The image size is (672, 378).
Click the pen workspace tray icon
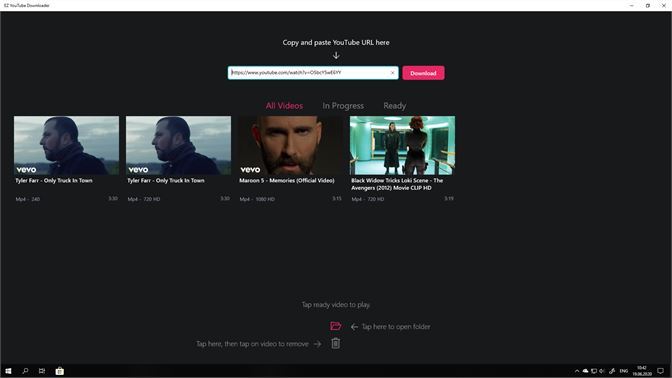click(x=612, y=371)
